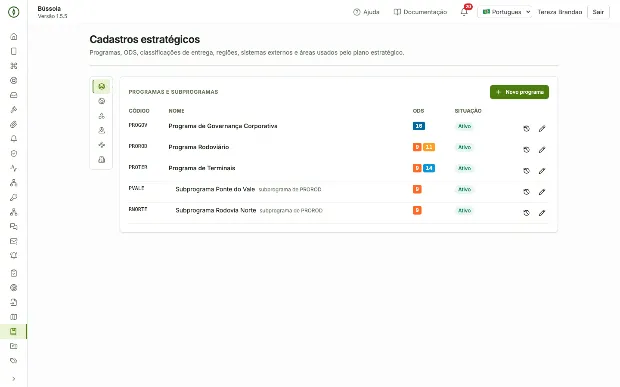
Task: Click the Subprograma Ponte do Vale name
Action: point(215,189)
